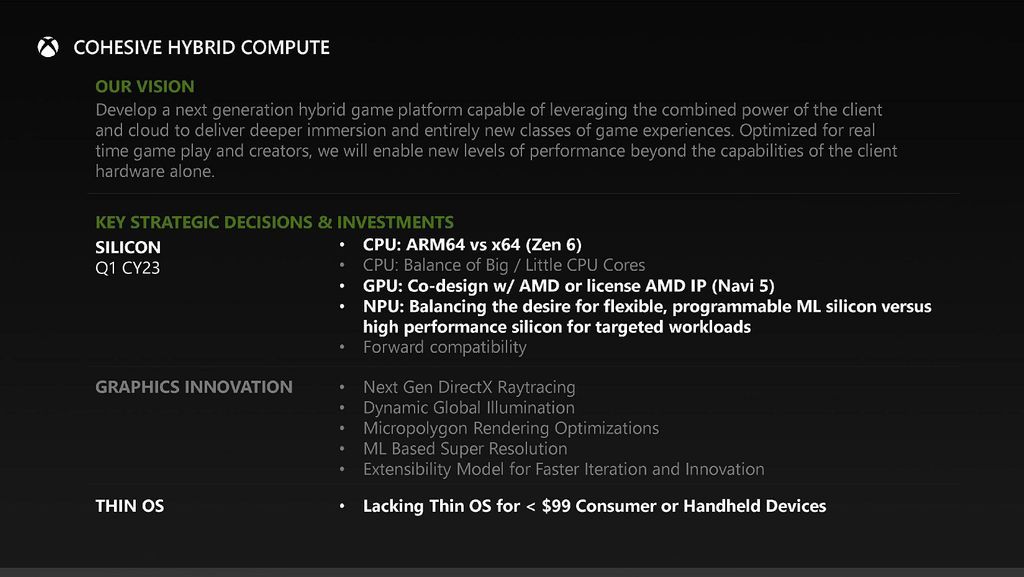This screenshot has width=1024, height=577.
Task: Click the Q1 CY23 date text
Action: (128, 267)
